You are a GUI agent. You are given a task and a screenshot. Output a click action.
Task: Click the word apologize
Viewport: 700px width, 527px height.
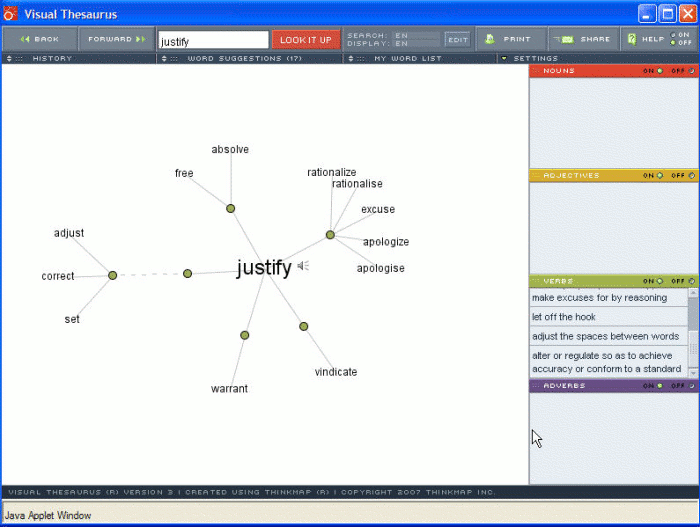click(x=386, y=242)
